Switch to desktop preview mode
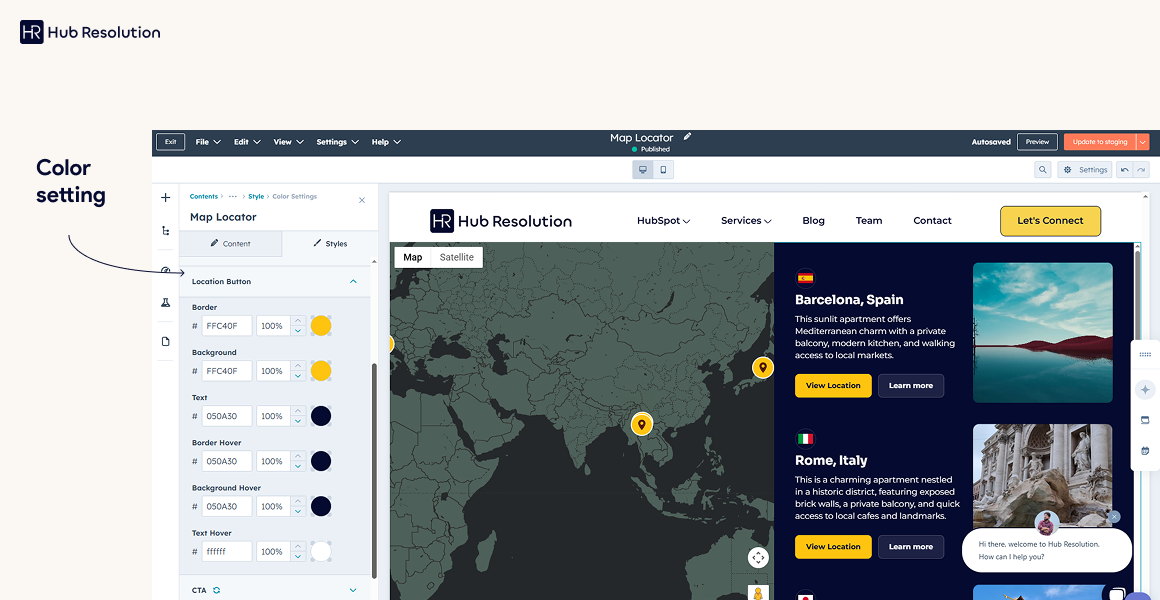 tap(642, 170)
